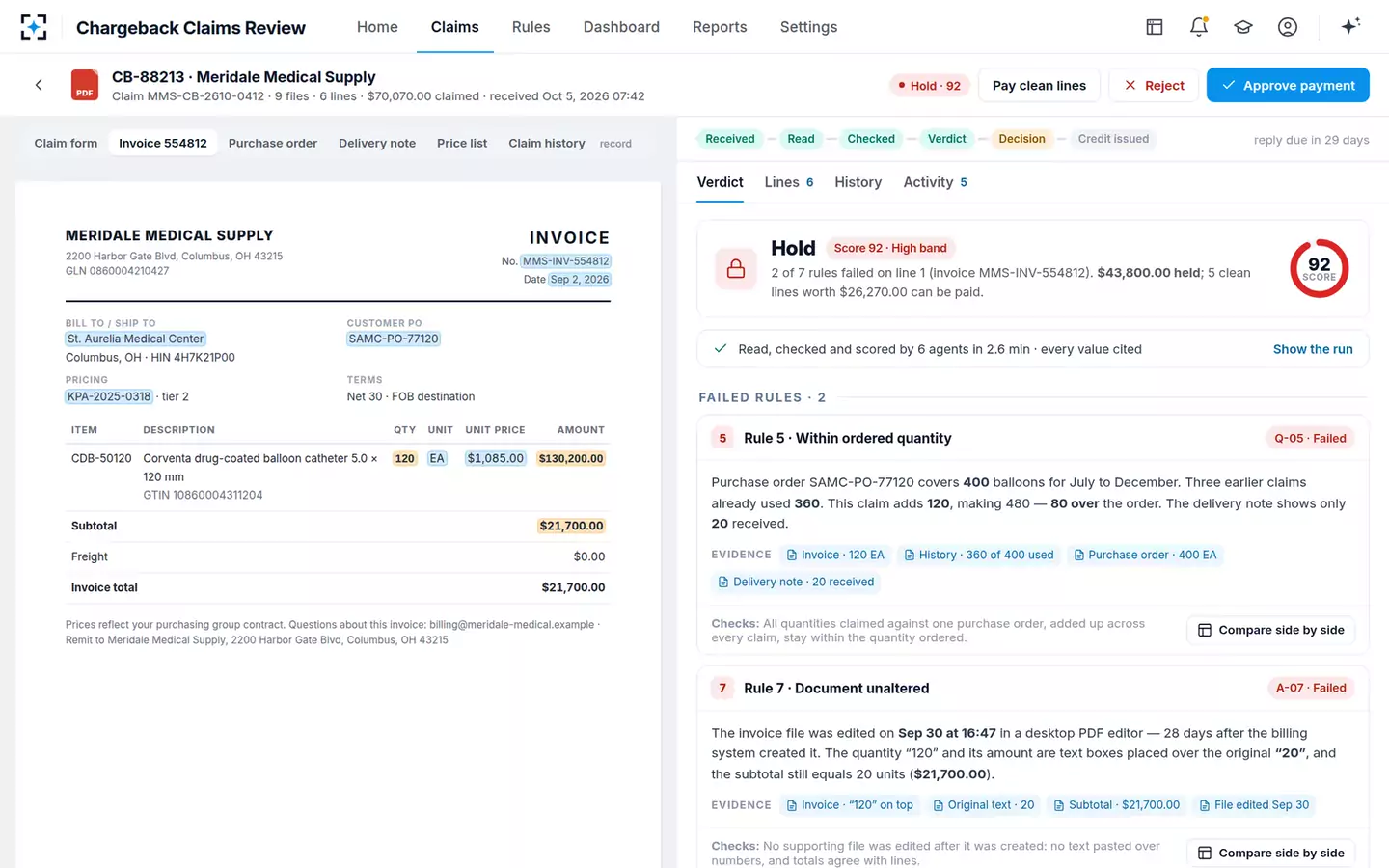Switch to the Price list document tab
The image size is (1389, 868).
(462, 143)
